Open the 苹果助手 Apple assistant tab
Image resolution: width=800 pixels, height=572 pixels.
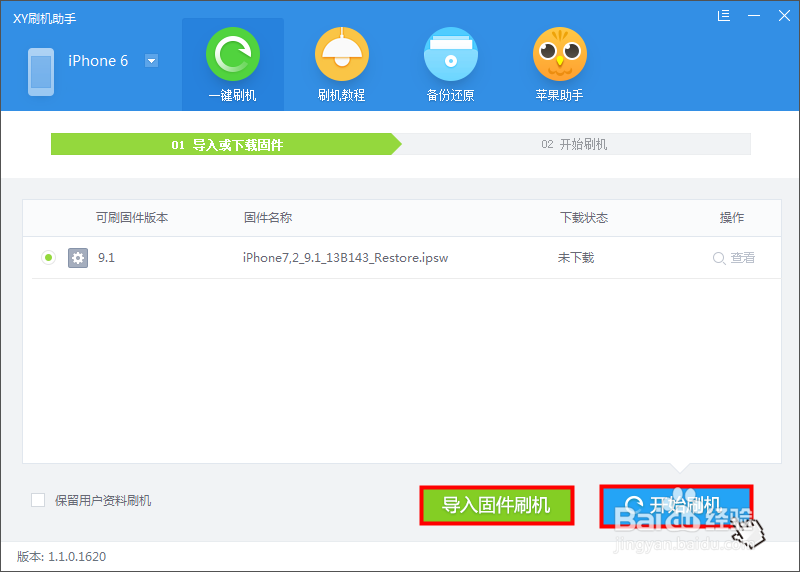[x=560, y=64]
